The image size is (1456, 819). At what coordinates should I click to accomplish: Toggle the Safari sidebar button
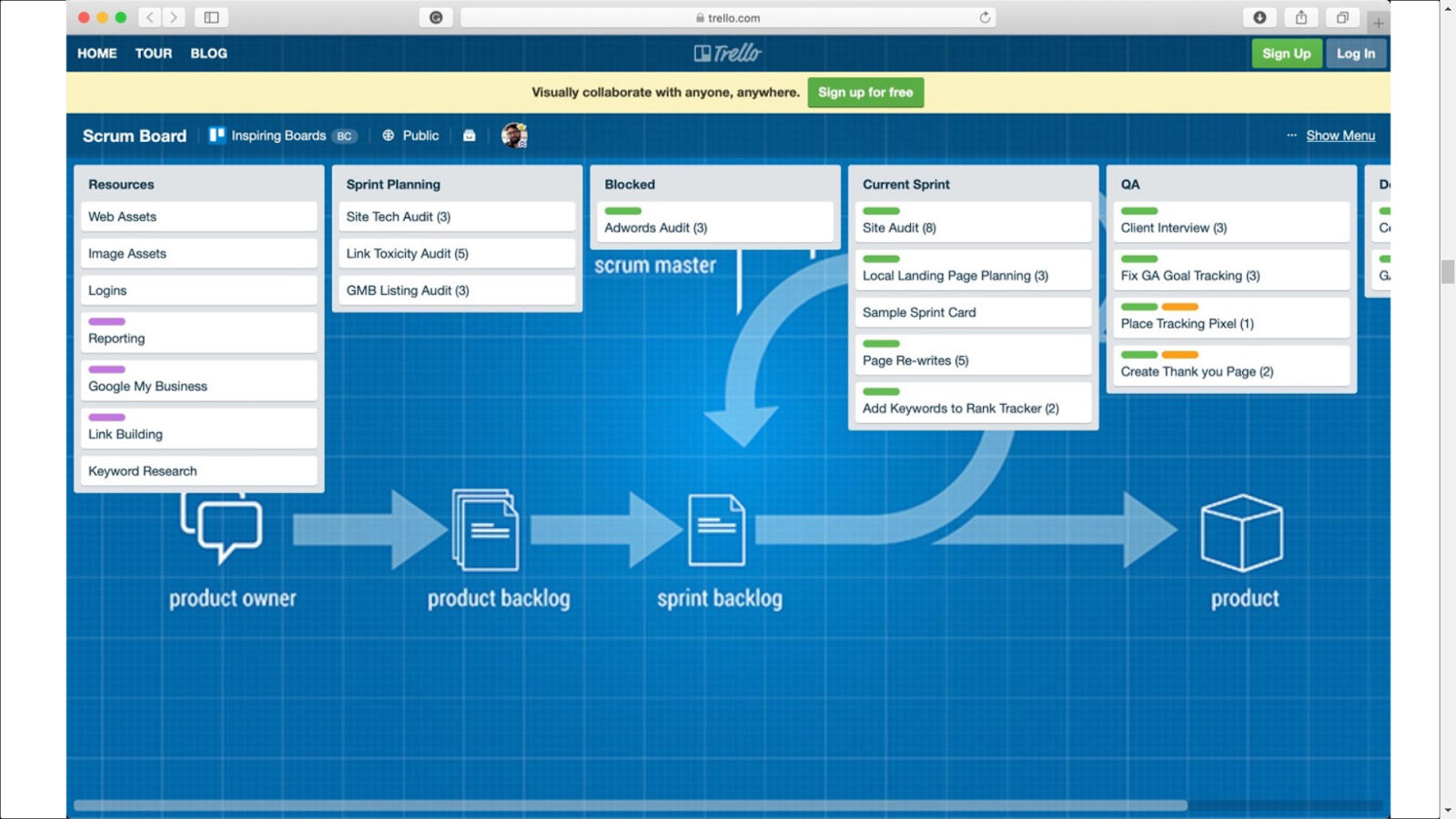[211, 17]
